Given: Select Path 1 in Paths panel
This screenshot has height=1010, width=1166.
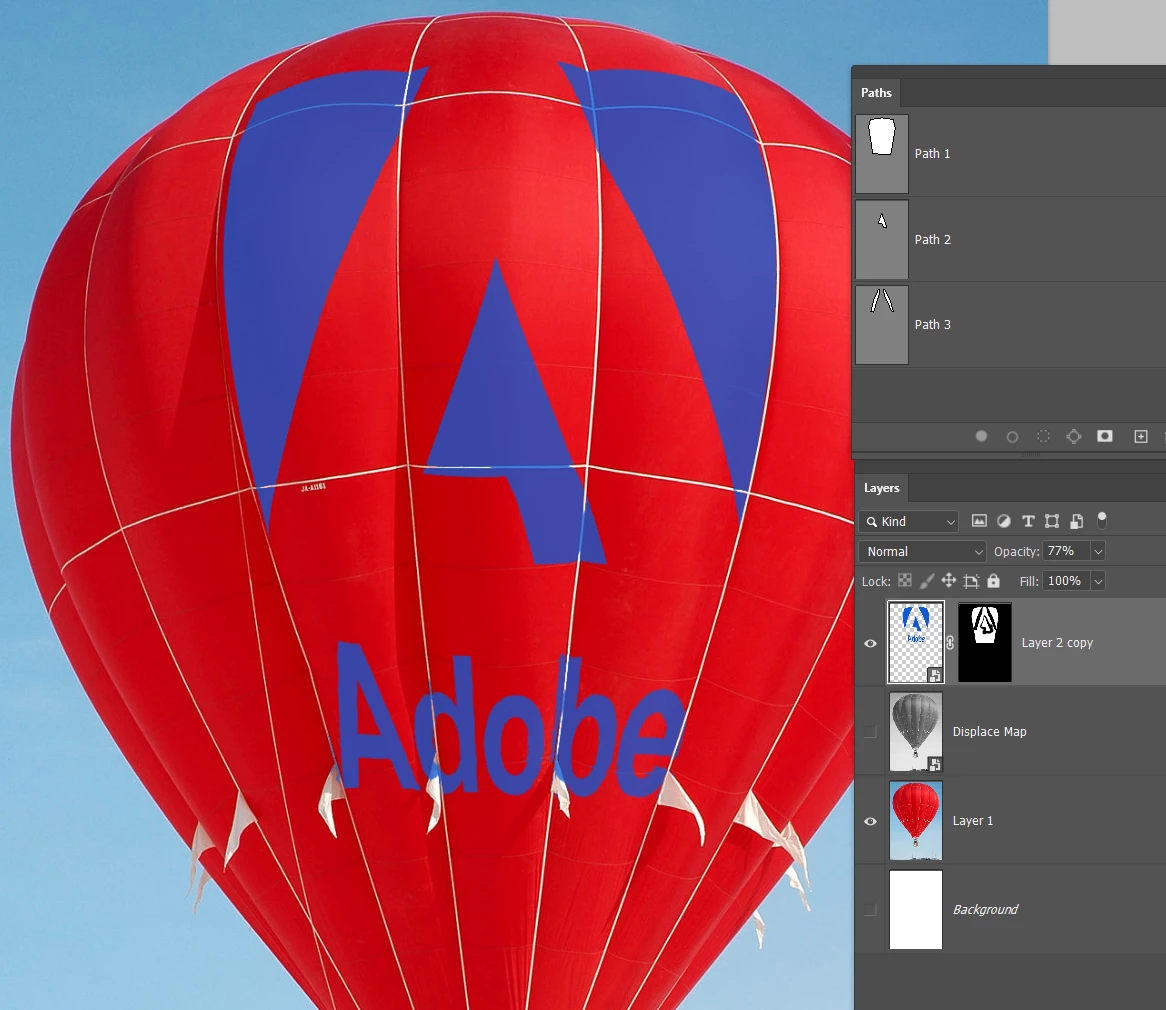Looking at the screenshot, I should (x=1009, y=153).
